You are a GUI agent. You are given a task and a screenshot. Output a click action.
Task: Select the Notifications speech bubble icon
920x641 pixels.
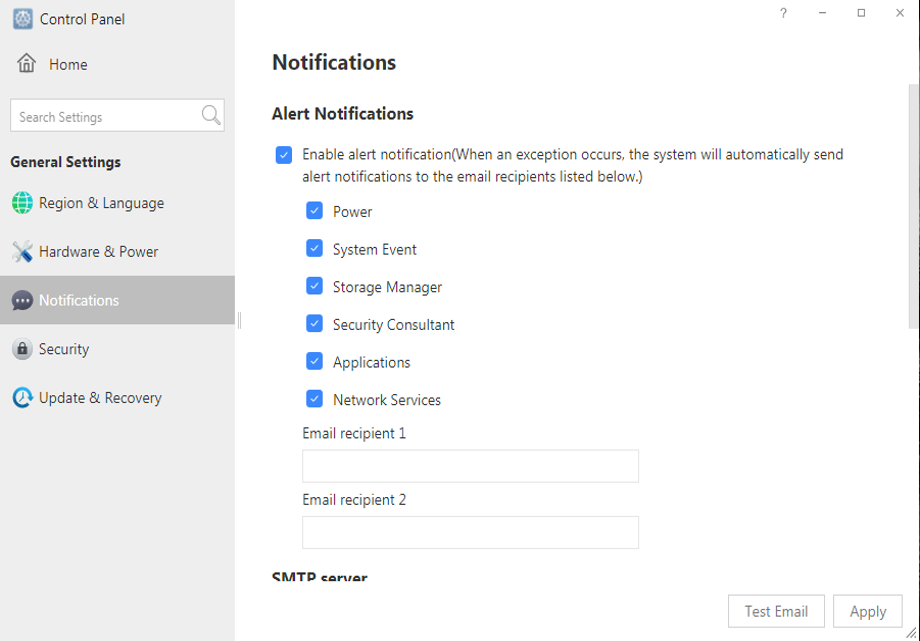pos(22,301)
